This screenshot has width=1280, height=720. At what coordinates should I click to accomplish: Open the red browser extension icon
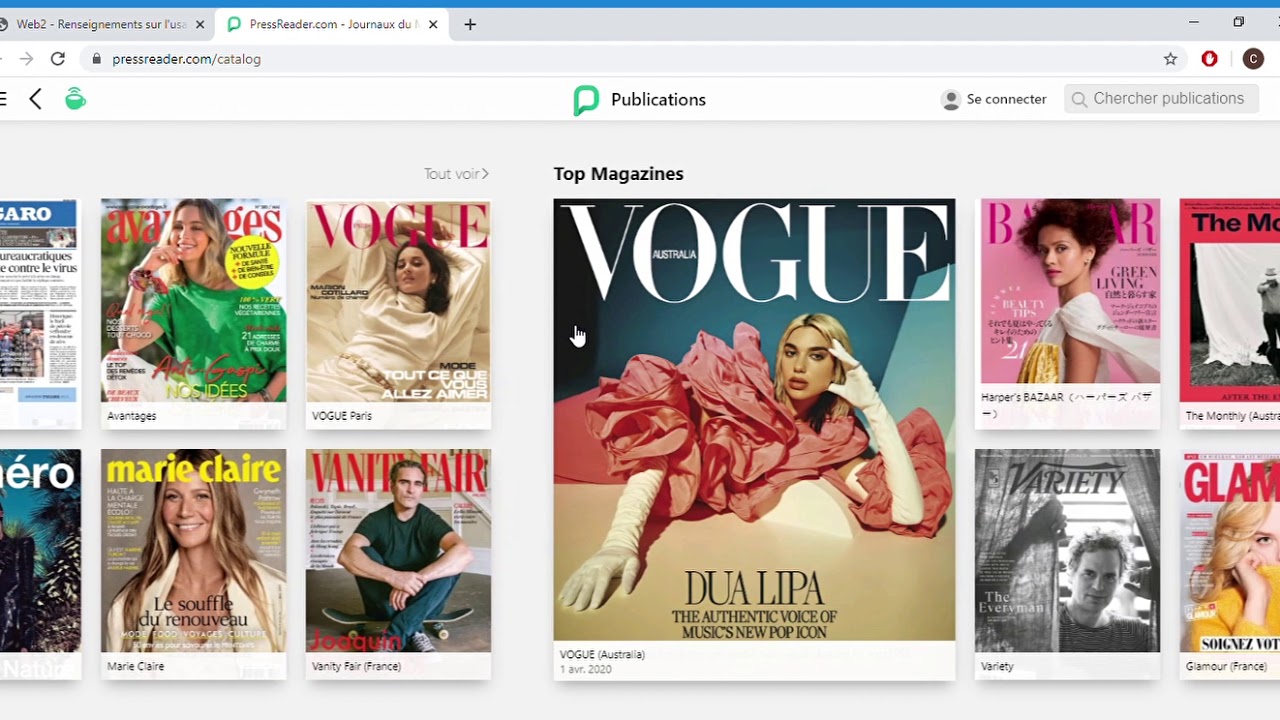(x=1209, y=59)
